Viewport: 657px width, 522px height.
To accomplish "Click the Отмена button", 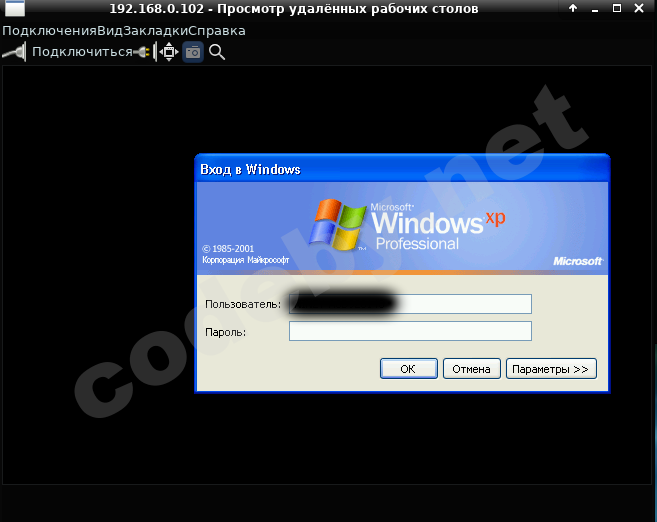I will 471,369.
